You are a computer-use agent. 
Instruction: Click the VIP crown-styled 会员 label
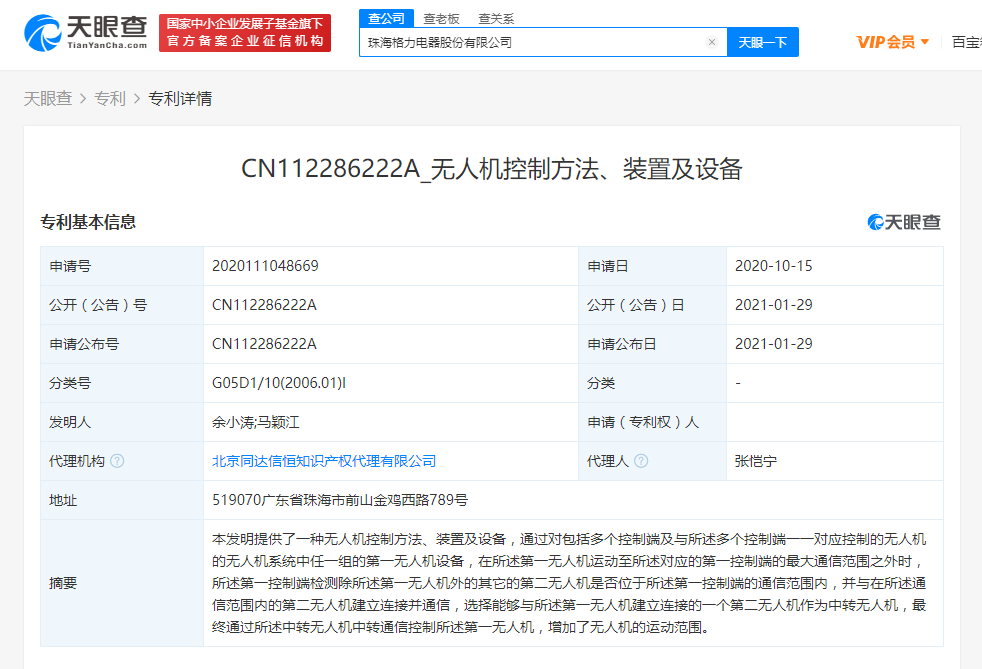point(888,41)
